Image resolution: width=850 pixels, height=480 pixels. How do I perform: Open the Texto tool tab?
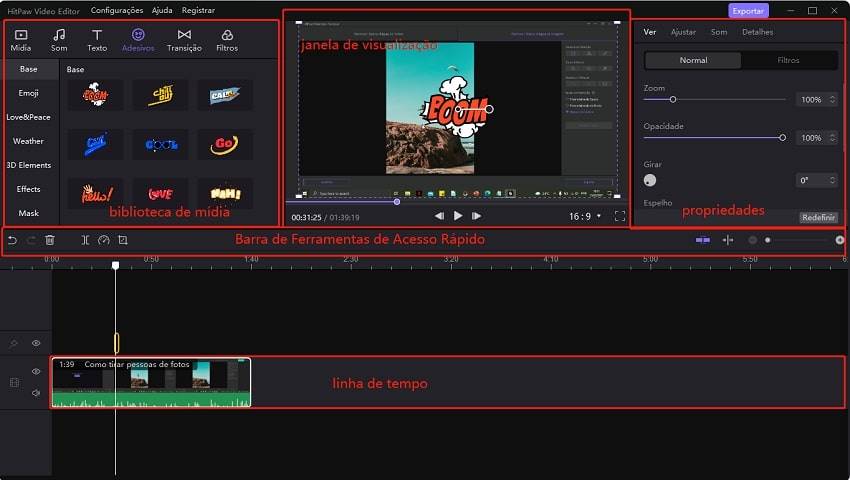pos(97,40)
